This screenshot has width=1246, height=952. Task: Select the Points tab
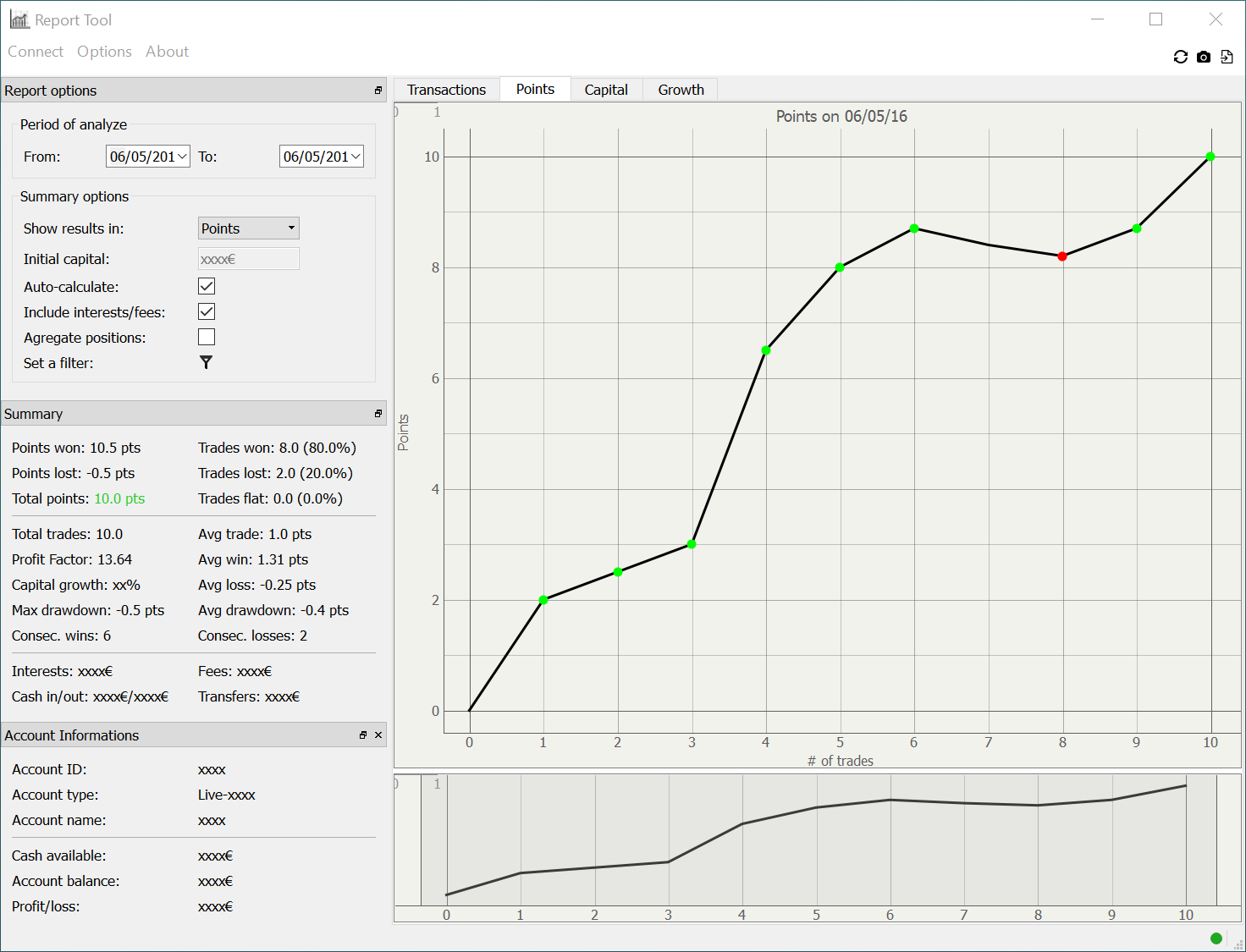point(536,89)
